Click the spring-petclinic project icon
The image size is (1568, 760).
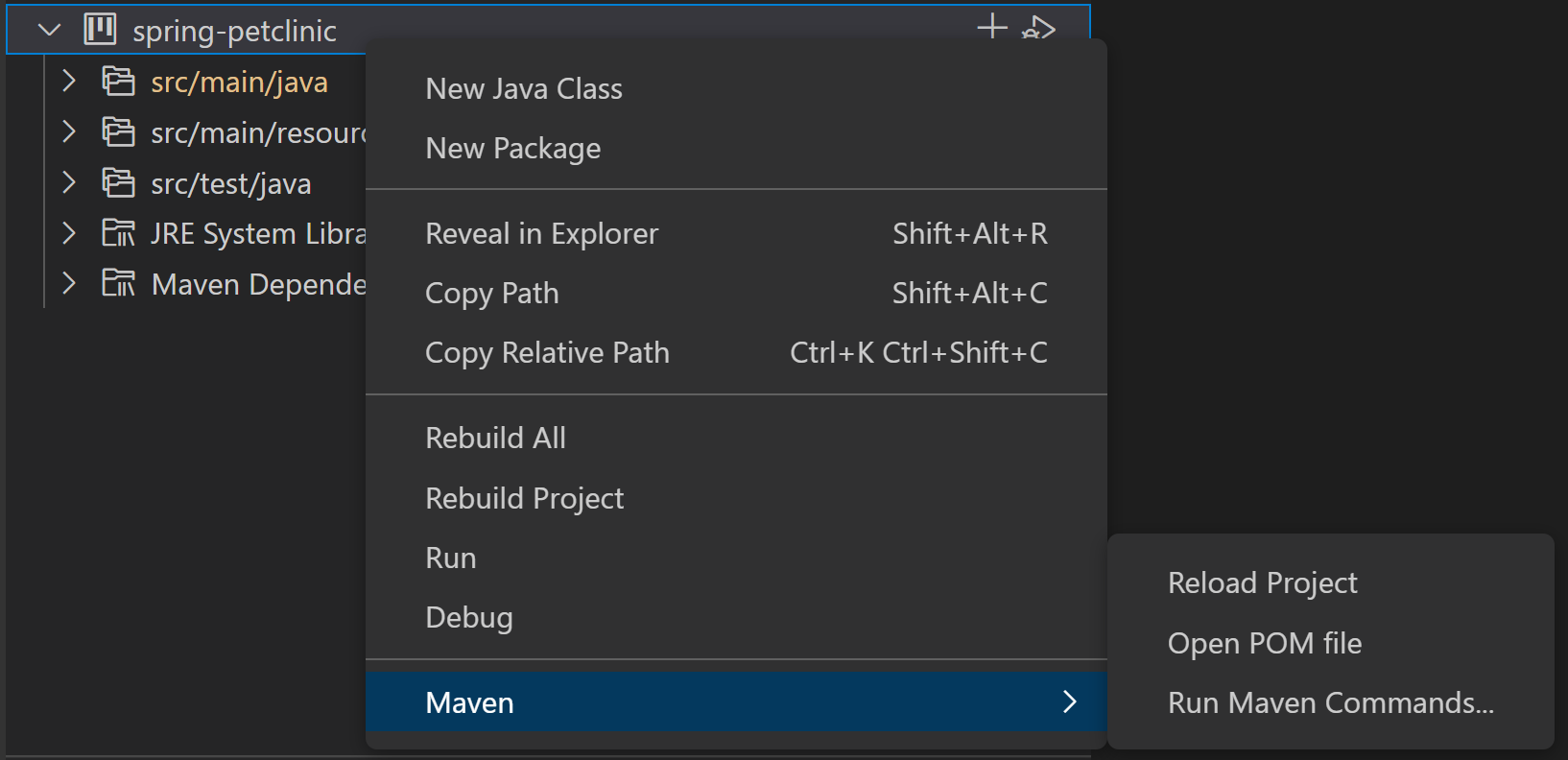coord(100,30)
